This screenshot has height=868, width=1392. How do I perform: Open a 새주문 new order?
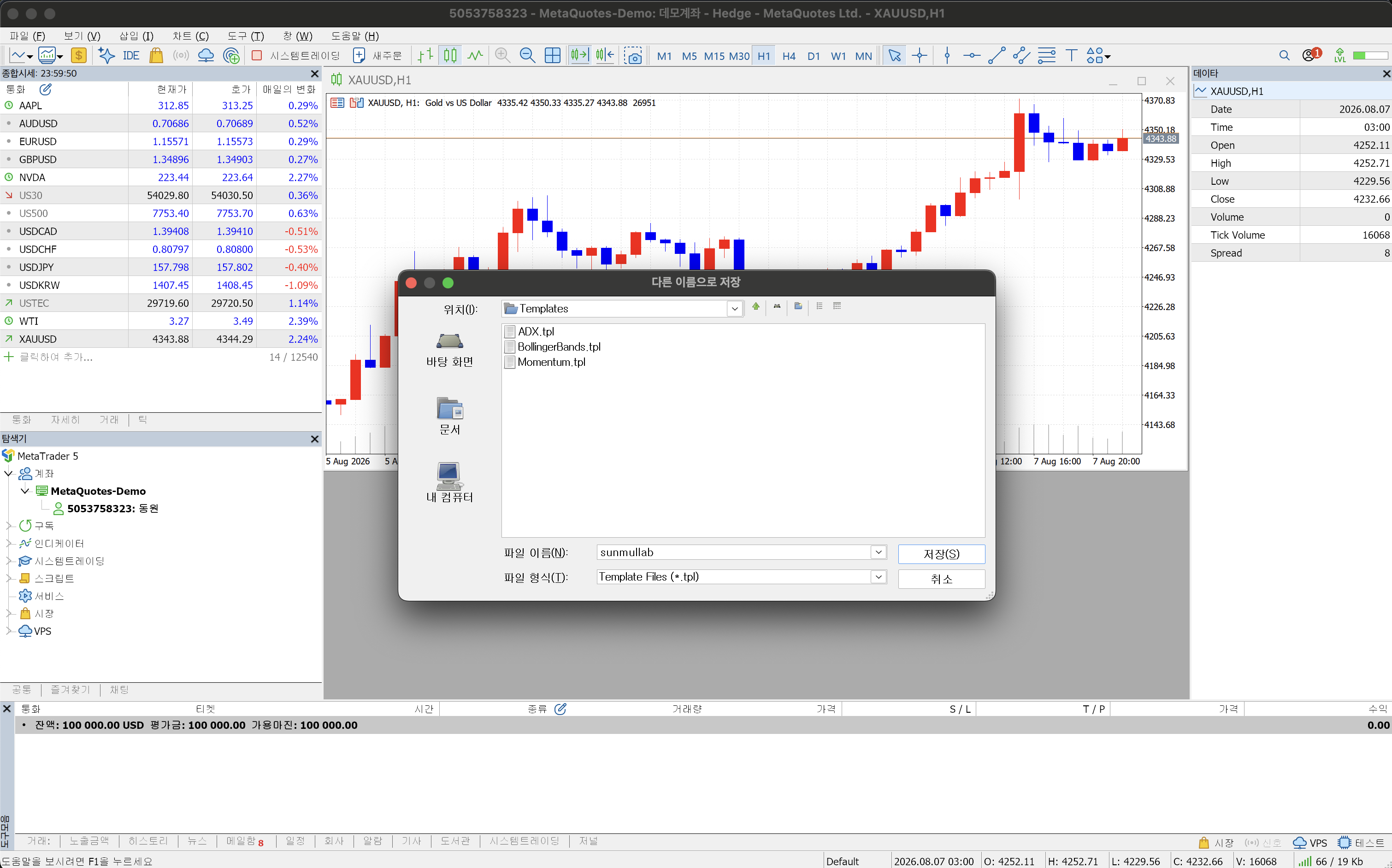click(378, 56)
